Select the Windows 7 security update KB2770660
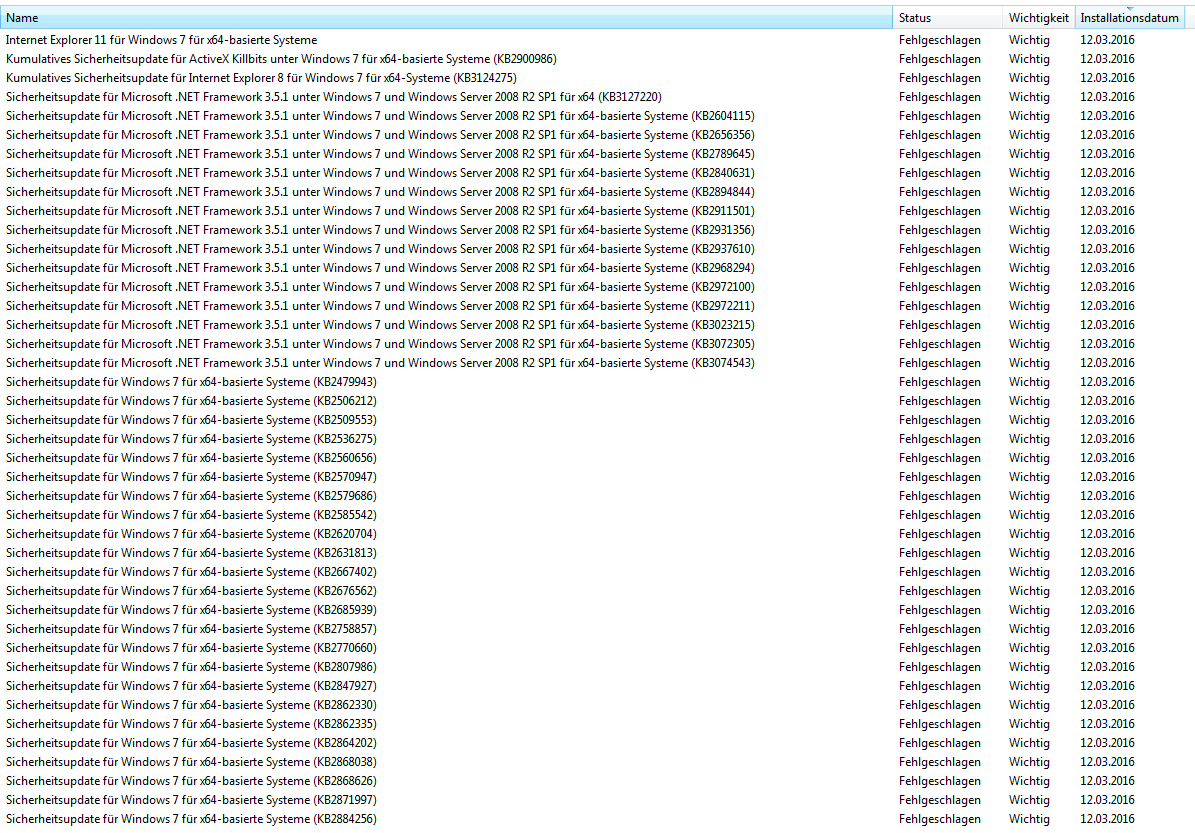 pos(191,648)
